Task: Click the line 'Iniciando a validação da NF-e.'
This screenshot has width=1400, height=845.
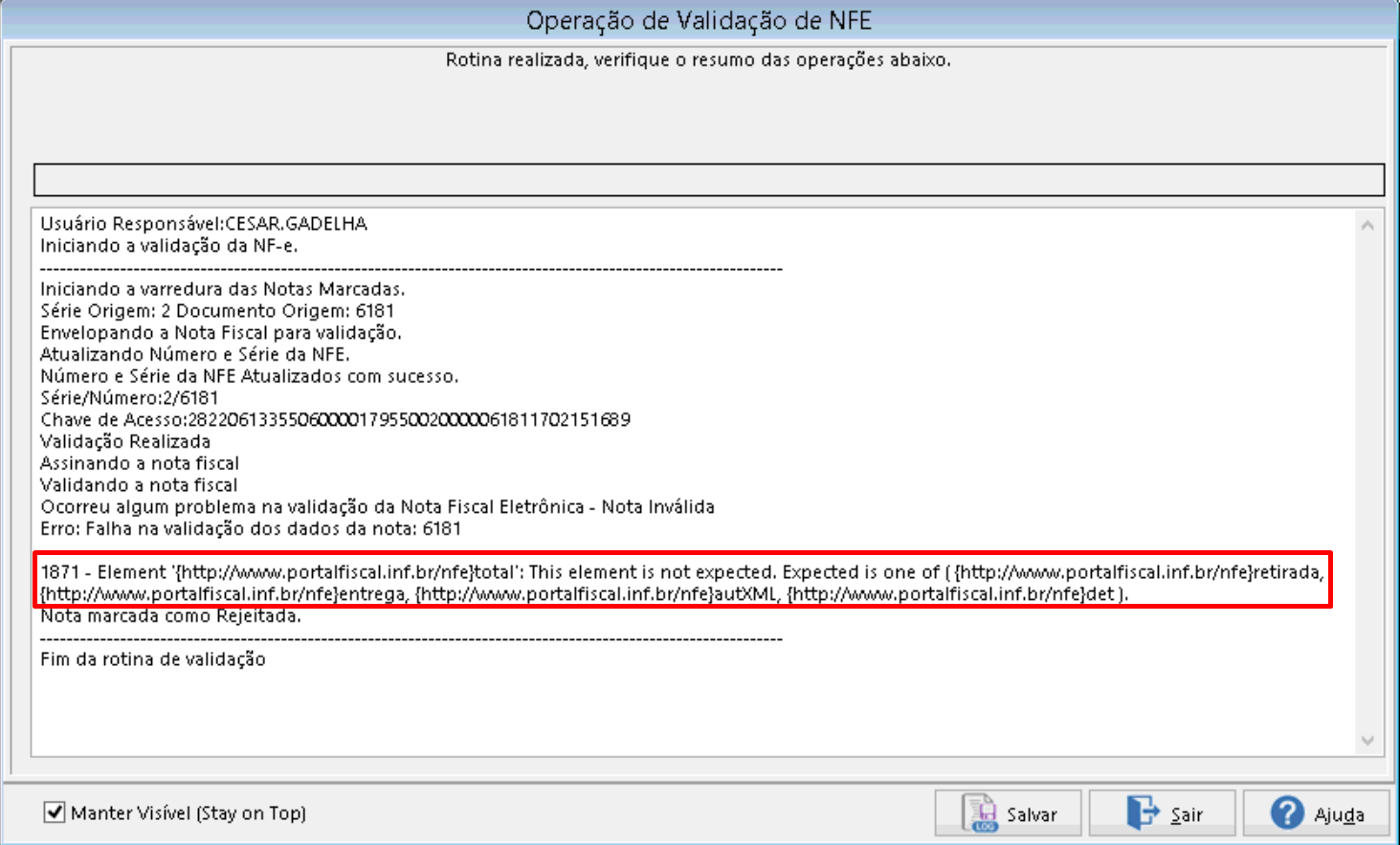Action: pyautogui.click(x=169, y=246)
